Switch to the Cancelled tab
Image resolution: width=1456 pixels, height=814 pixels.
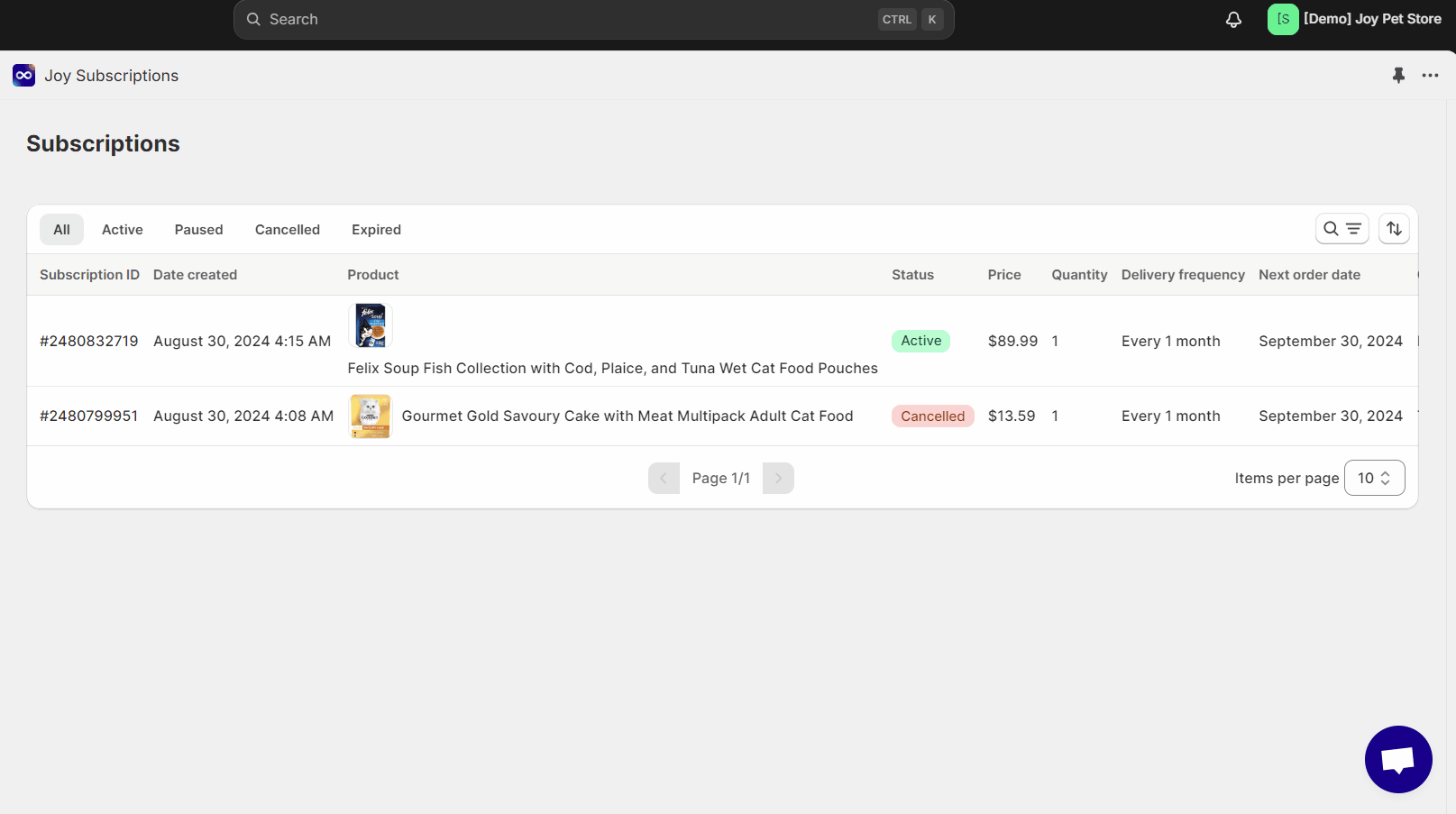coord(288,229)
